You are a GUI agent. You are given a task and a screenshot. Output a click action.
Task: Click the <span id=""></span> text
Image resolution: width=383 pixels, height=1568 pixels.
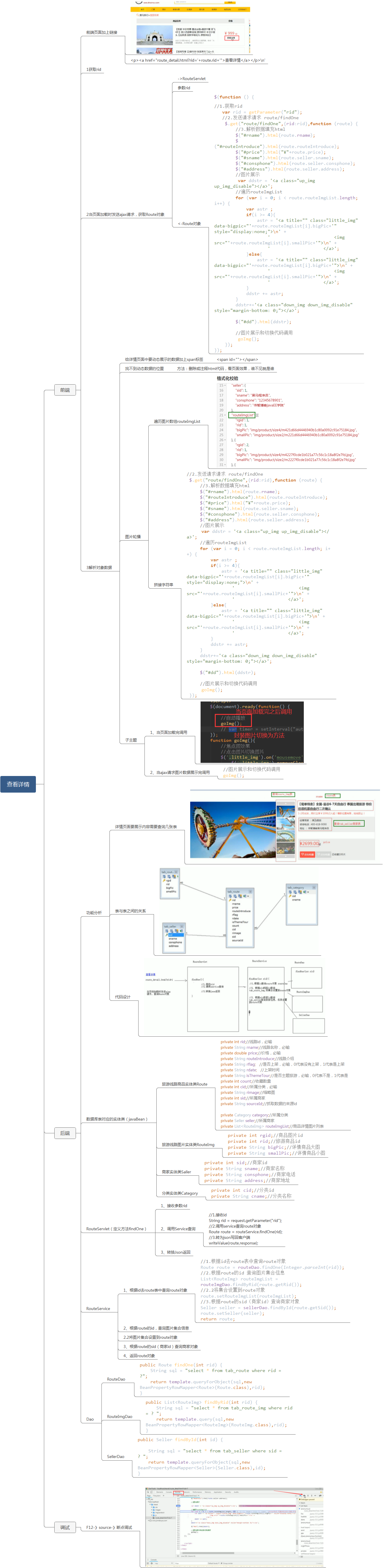237,359
